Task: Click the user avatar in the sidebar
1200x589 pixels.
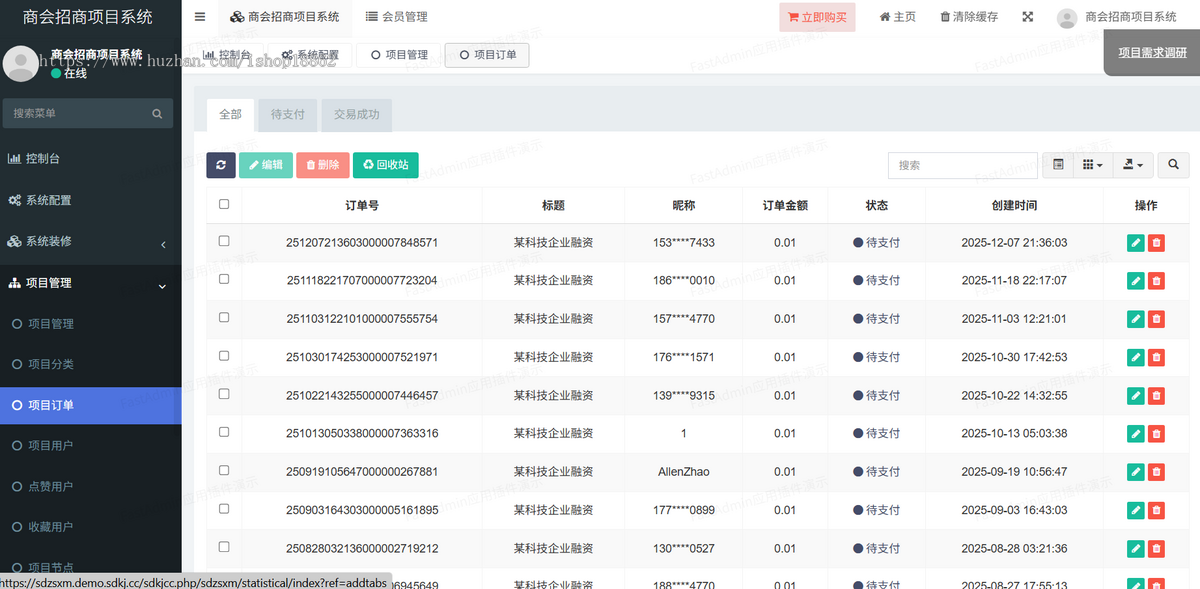Action: coord(21,64)
